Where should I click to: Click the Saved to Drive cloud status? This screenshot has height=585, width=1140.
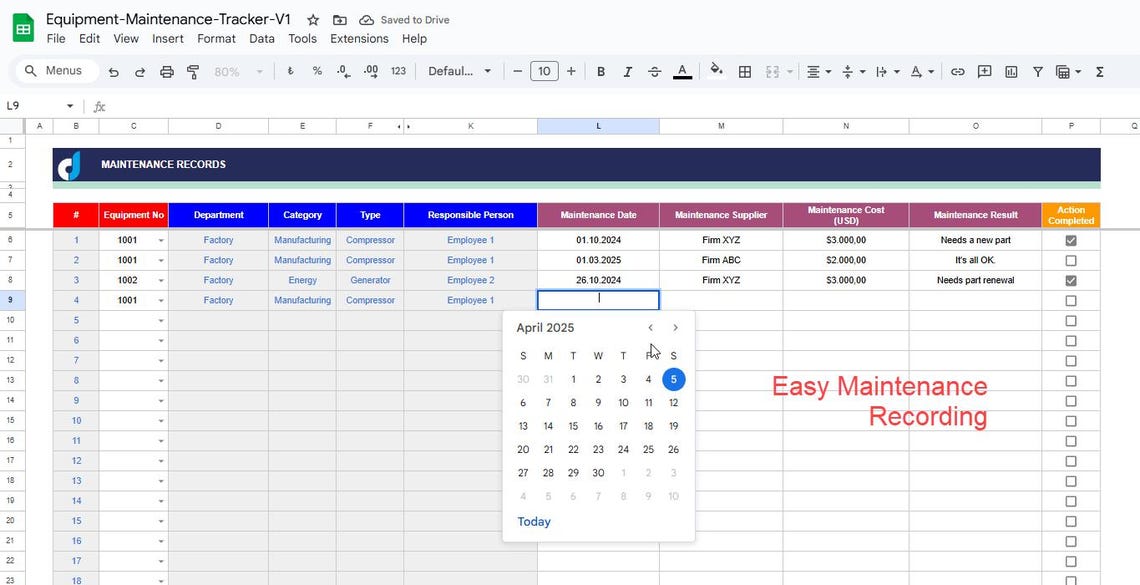405,20
